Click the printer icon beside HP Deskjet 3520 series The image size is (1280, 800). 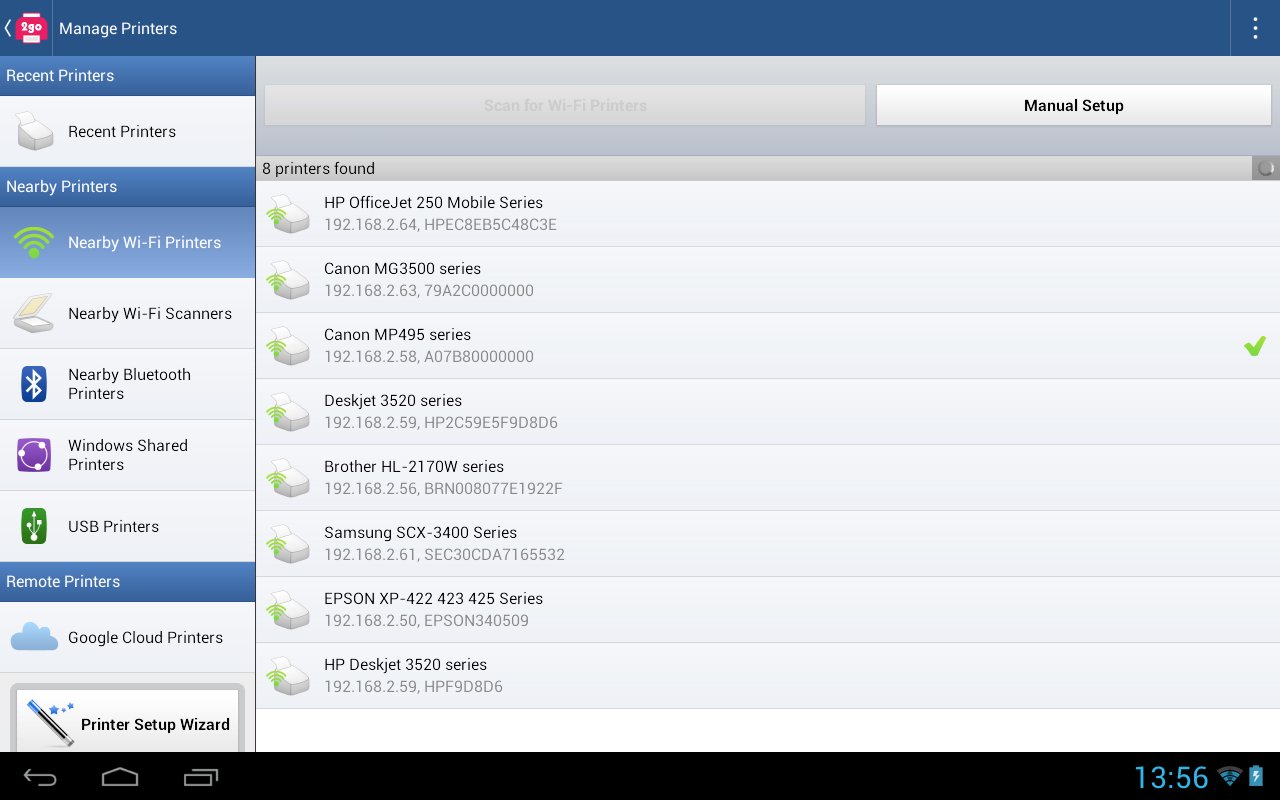coord(289,676)
